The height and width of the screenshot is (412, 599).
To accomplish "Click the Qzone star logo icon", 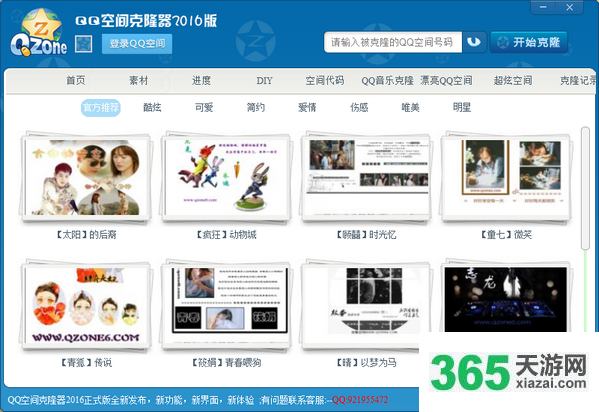I will [x=39, y=33].
